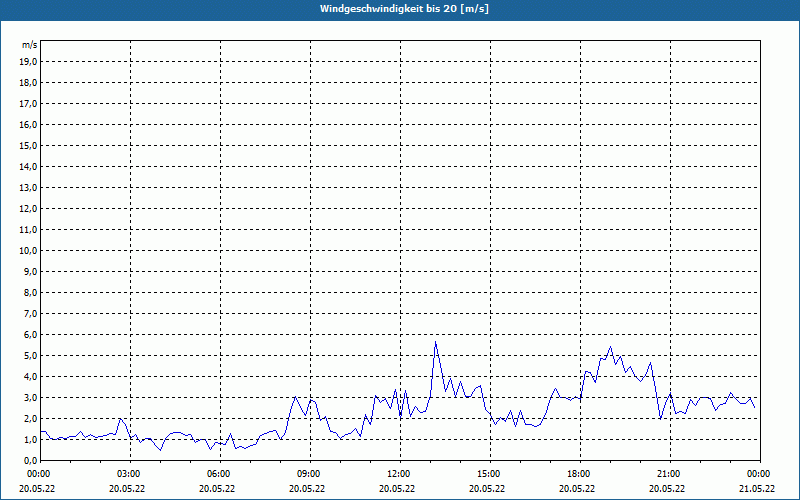Image resolution: width=800 pixels, height=500 pixels.
Task: Click the 21.05.22 date label
Action: pos(757,488)
